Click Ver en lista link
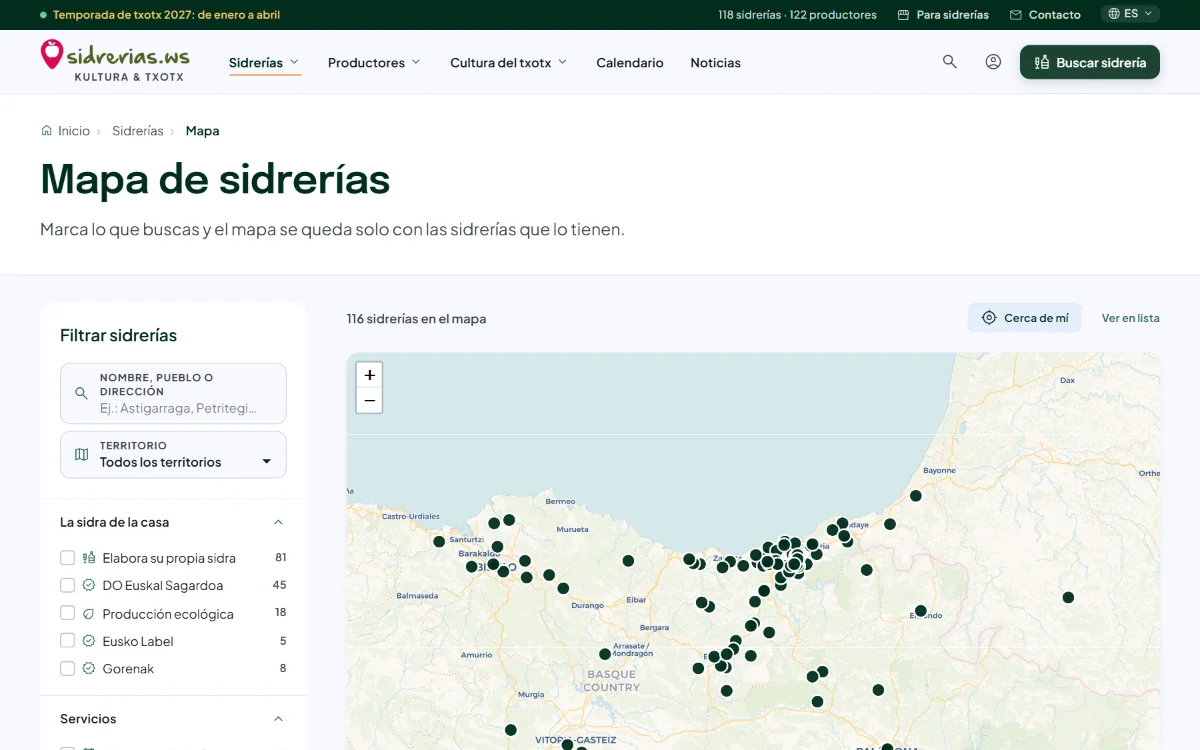Image resolution: width=1200 pixels, height=750 pixels. [1131, 318]
